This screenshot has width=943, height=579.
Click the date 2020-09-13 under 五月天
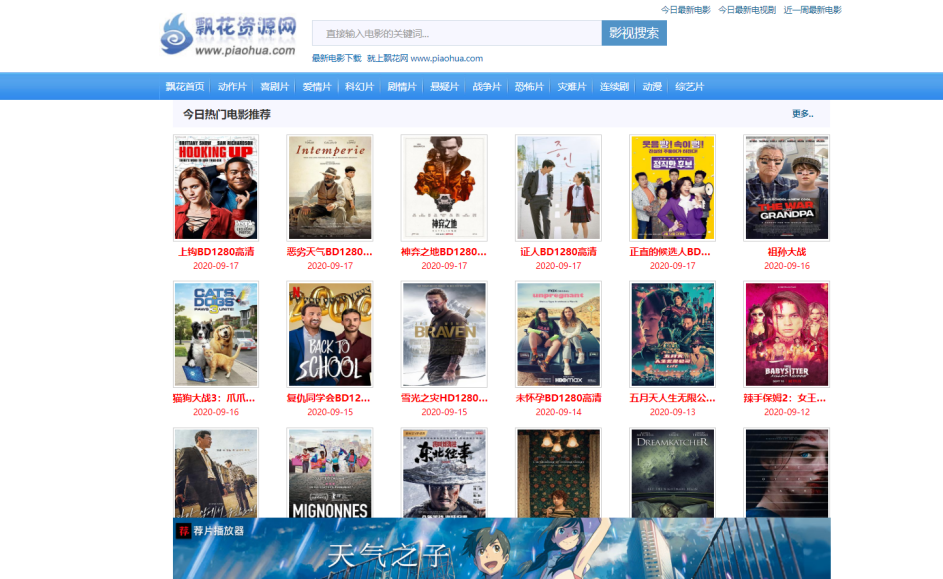click(672, 412)
